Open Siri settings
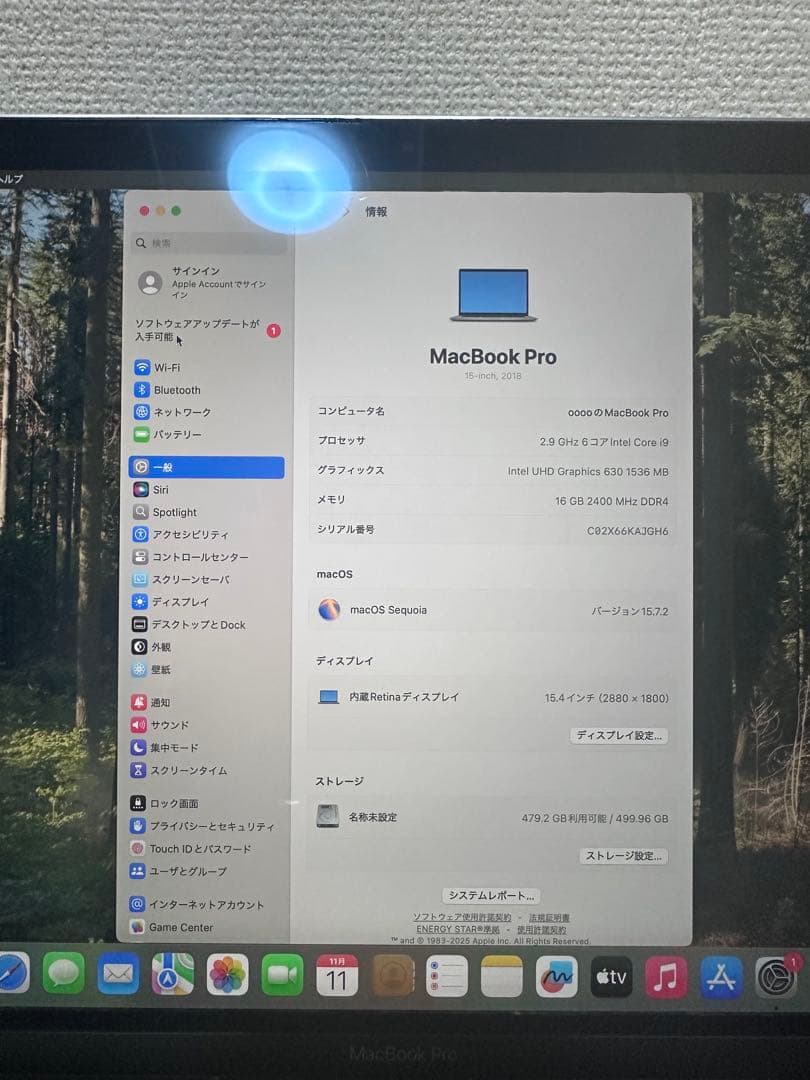 [151, 490]
